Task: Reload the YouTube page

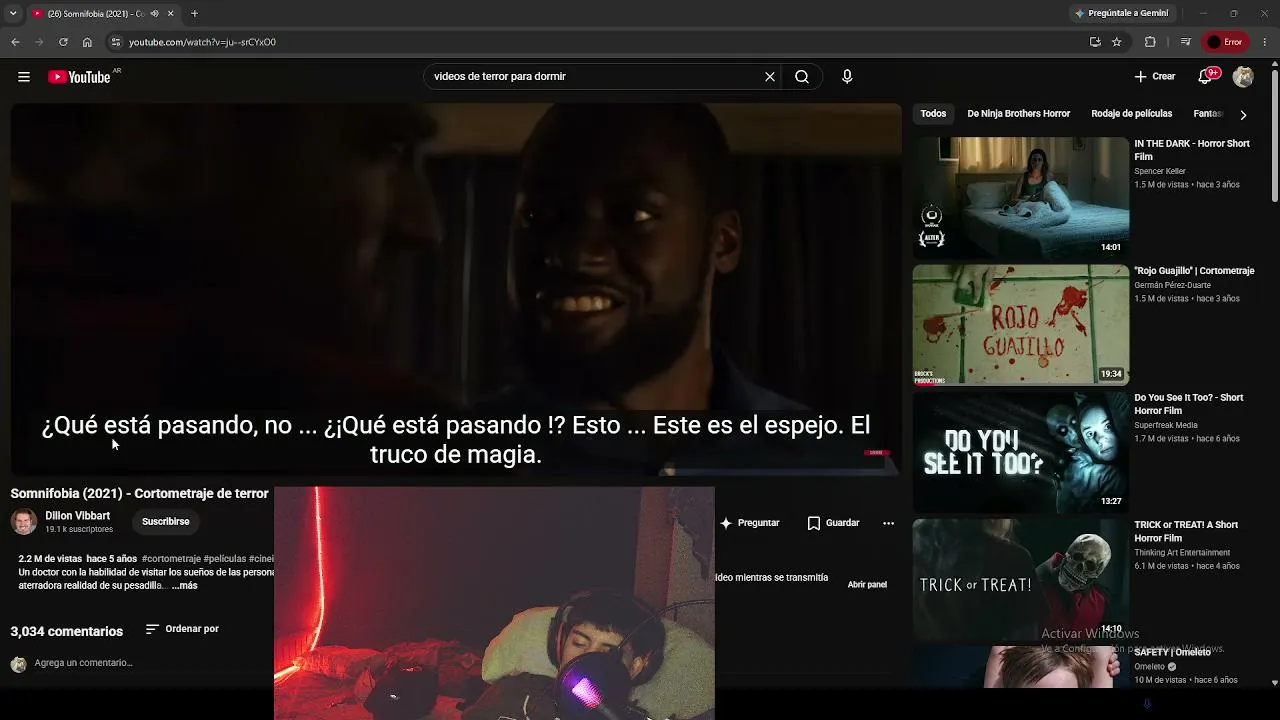Action: (63, 42)
